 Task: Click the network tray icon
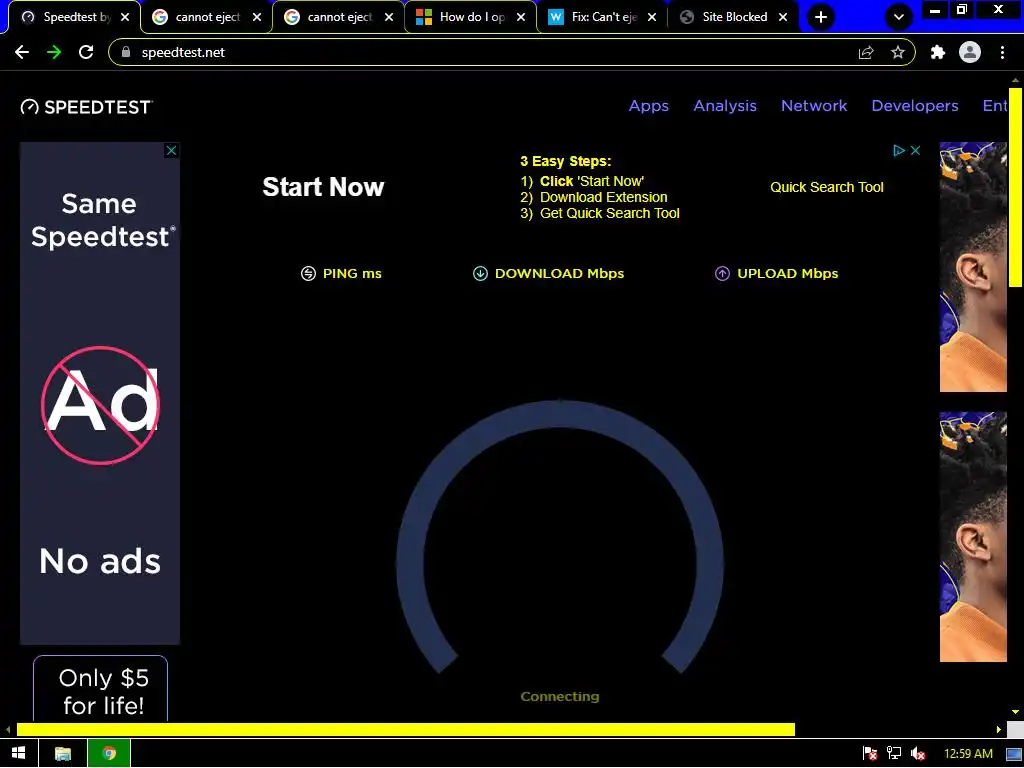(x=894, y=754)
